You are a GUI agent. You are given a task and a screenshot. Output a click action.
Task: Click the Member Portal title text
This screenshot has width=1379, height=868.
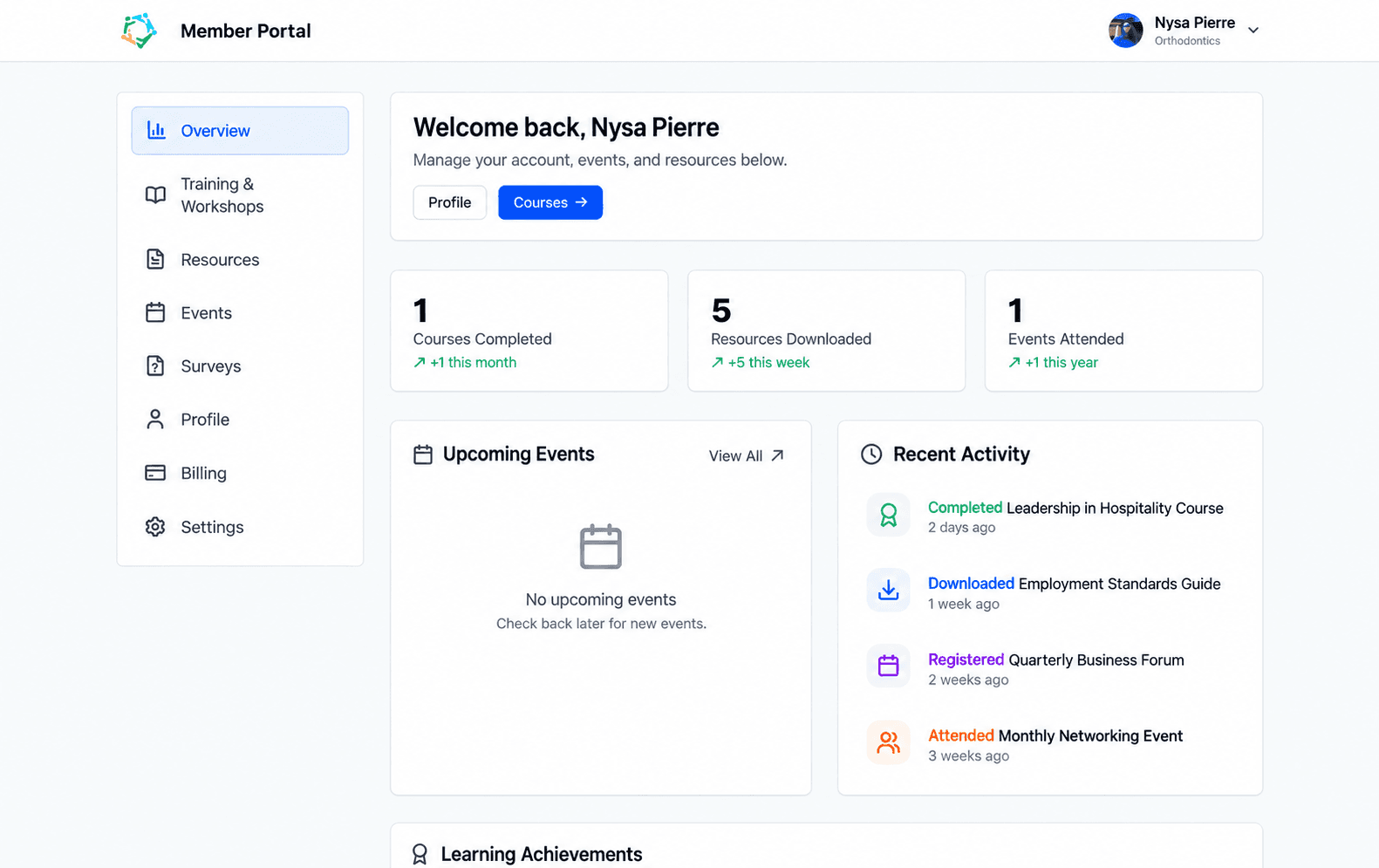245,31
